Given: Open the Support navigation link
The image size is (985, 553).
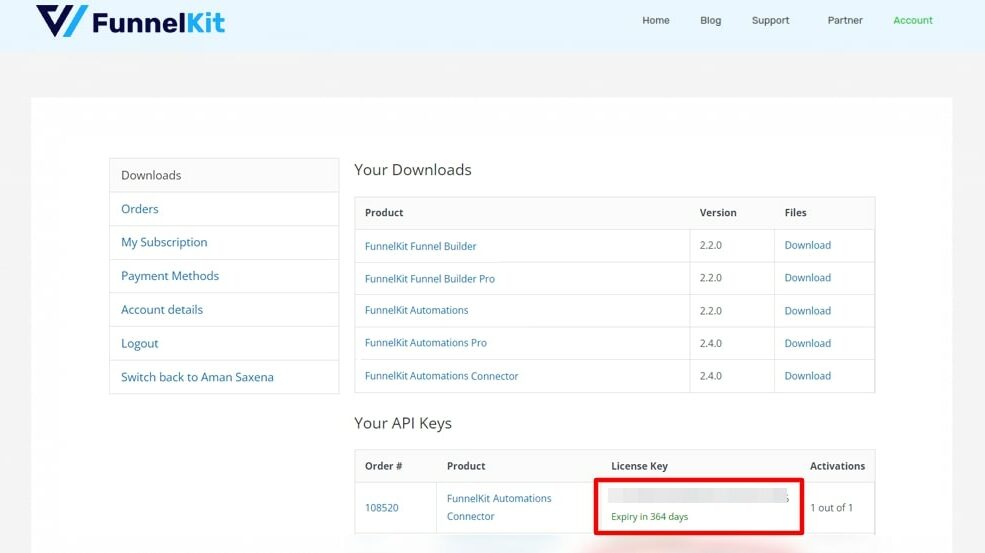Looking at the screenshot, I should click(770, 20).
